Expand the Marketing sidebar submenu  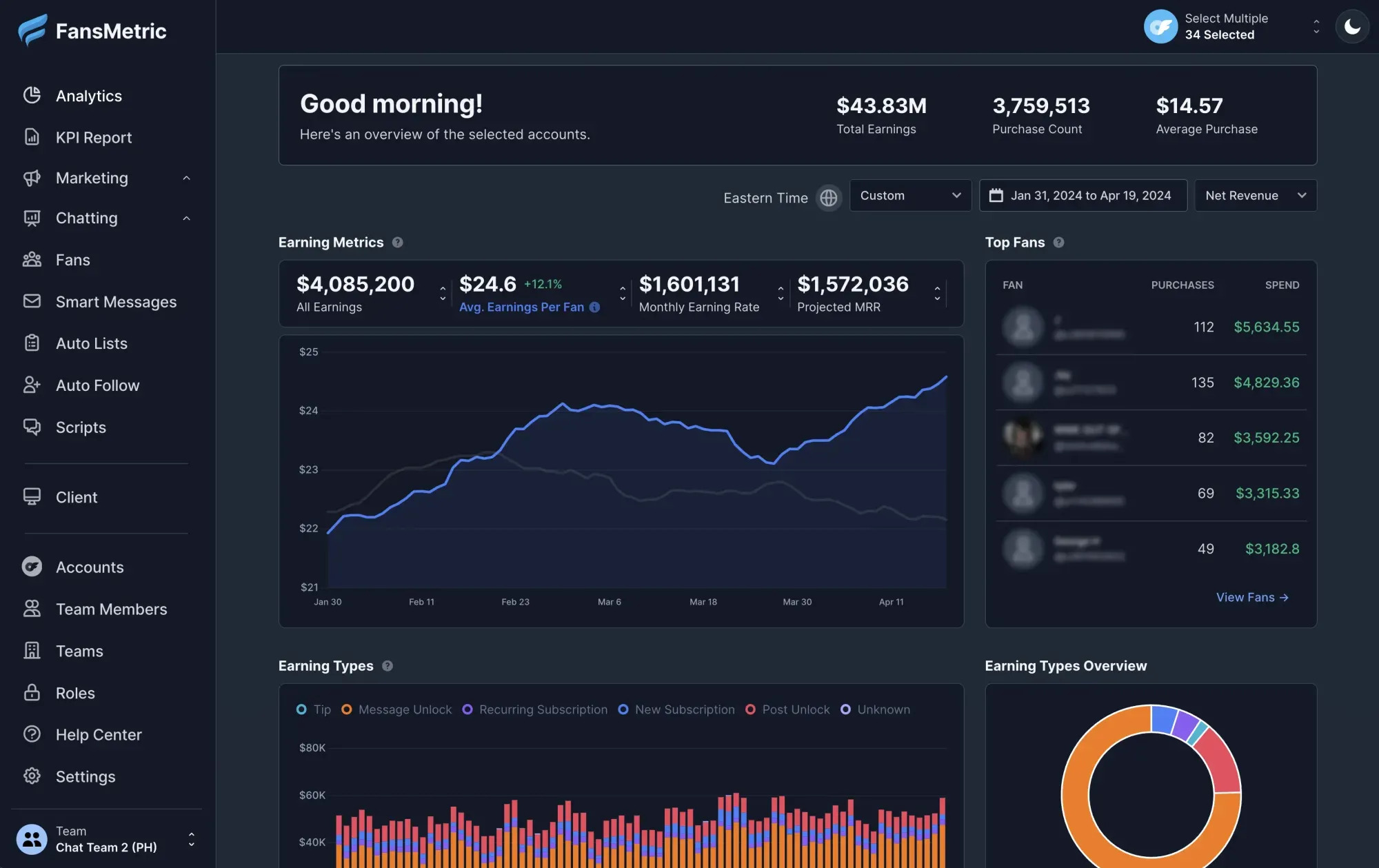pyautogui.click(x=185, y=179)
